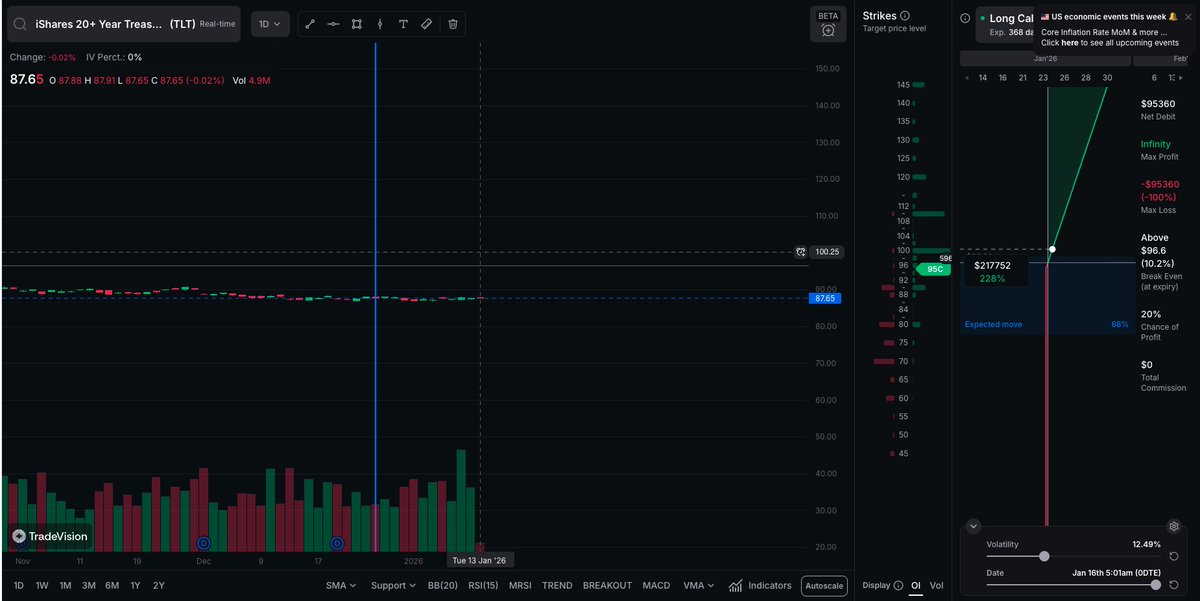Screen dimensions: 1200x601
Task: Set chart range to 1Y
Action: pyautogui.click(x=135, y=586)
